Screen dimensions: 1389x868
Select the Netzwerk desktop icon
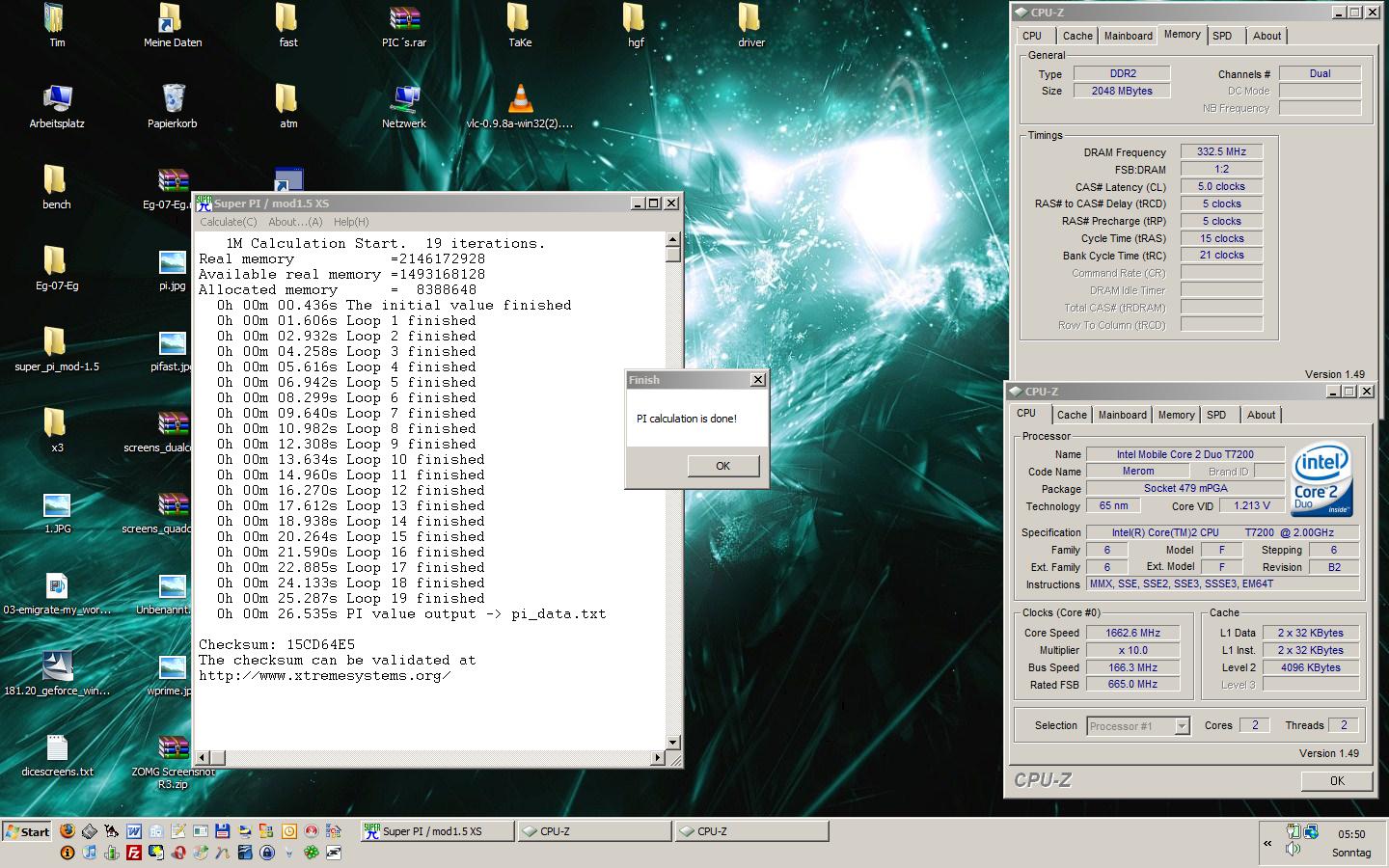pos(404,106)
